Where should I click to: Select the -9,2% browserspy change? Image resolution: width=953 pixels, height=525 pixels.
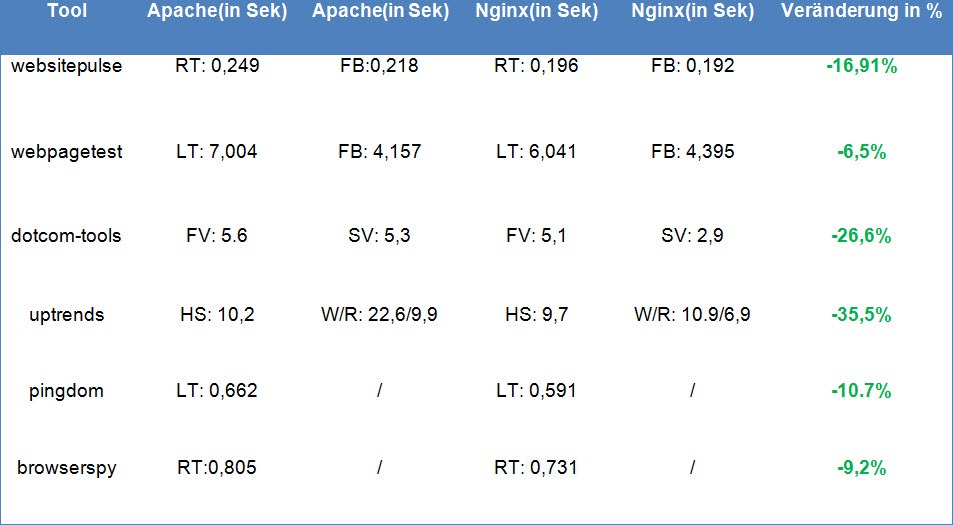pos(861,468)
